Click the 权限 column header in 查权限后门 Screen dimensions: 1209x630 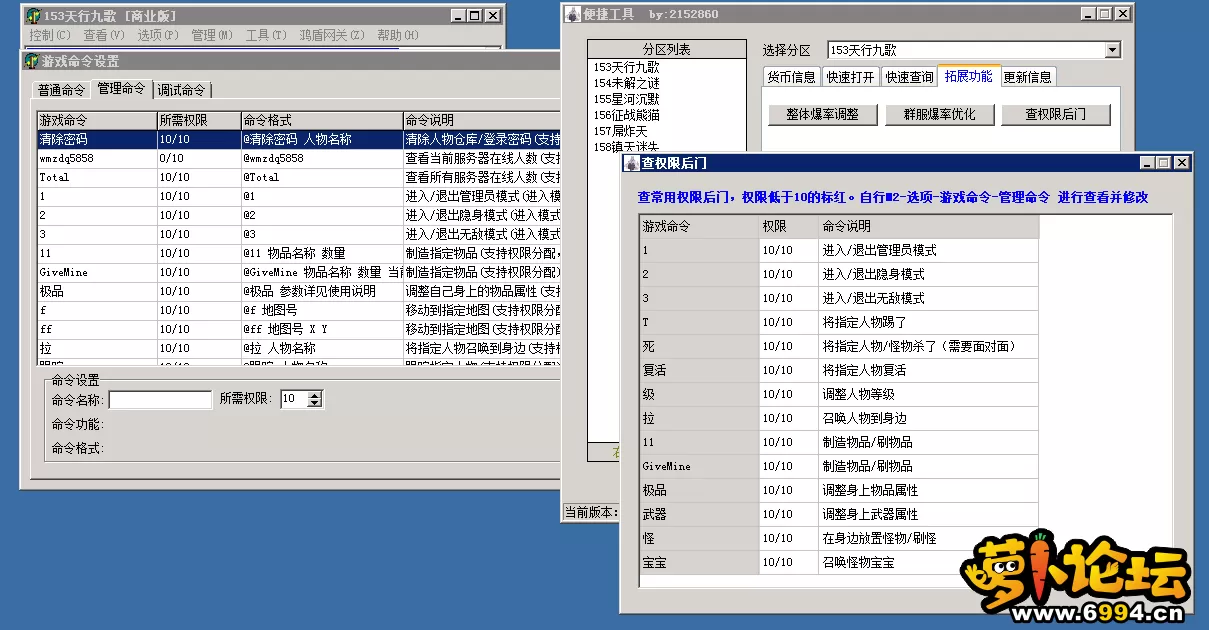click(788, 226)
